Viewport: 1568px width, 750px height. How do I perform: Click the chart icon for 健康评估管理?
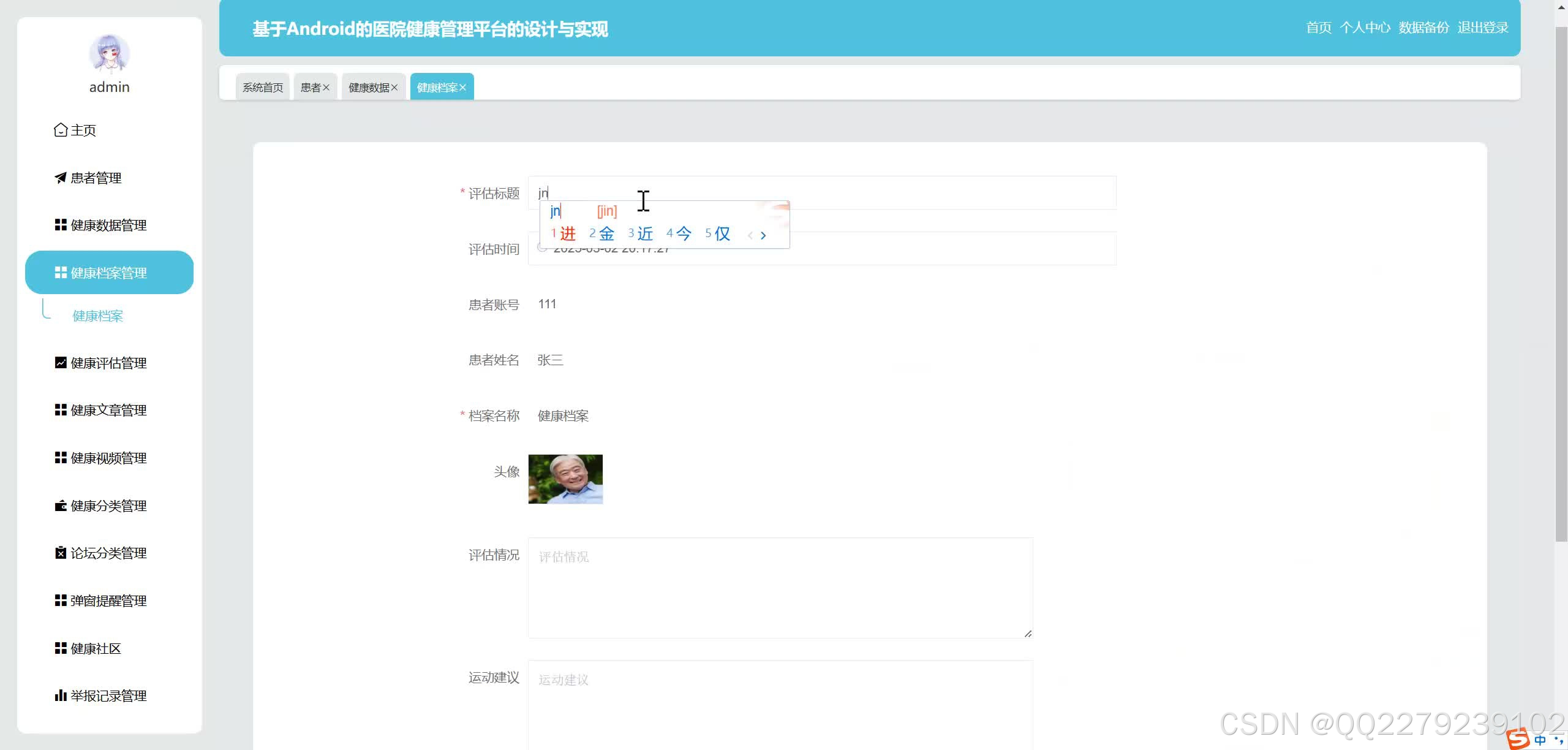pyautogui.click(x=61, y=363)
